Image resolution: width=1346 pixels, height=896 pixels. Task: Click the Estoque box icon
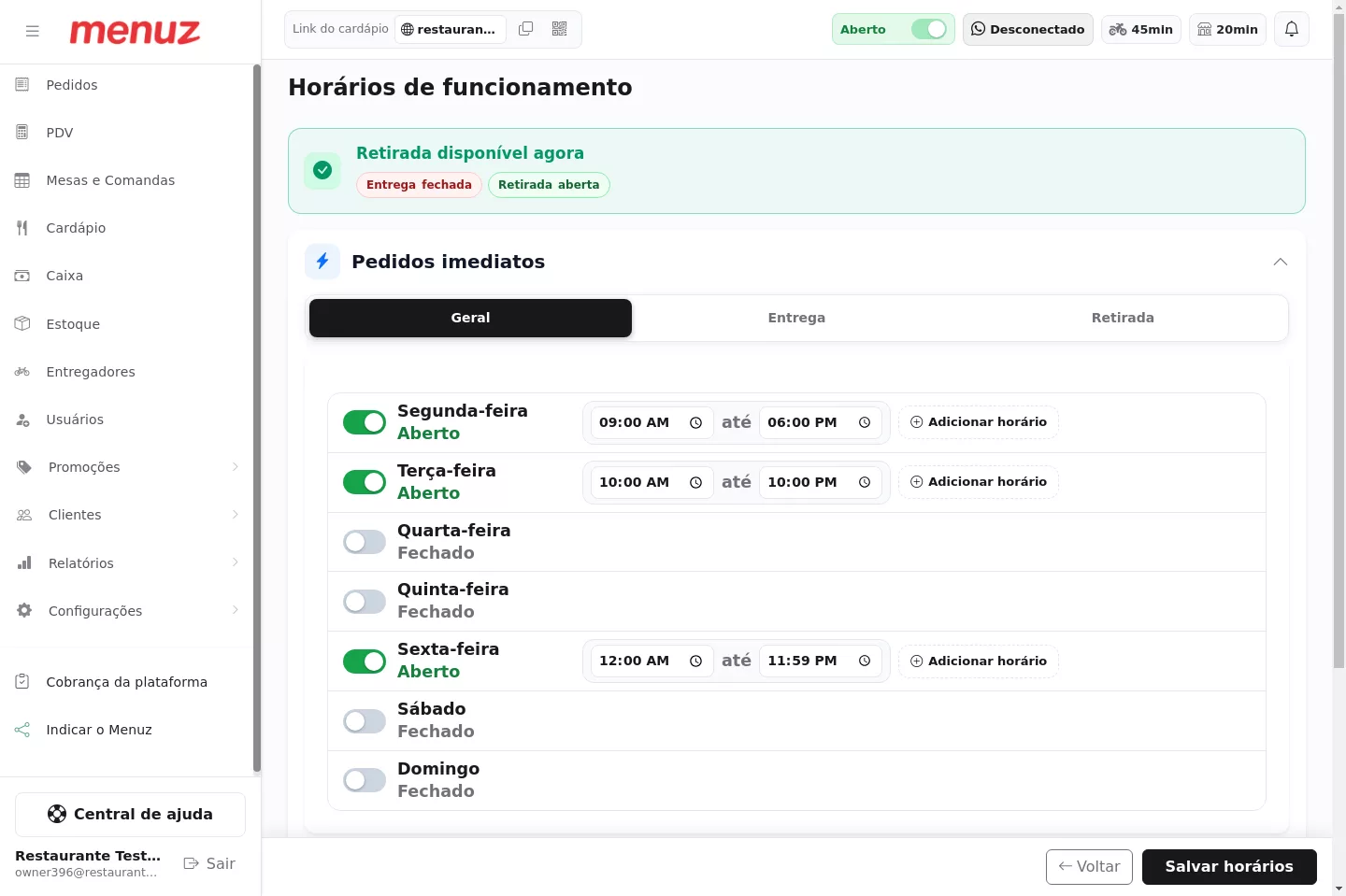pos(22,324)
